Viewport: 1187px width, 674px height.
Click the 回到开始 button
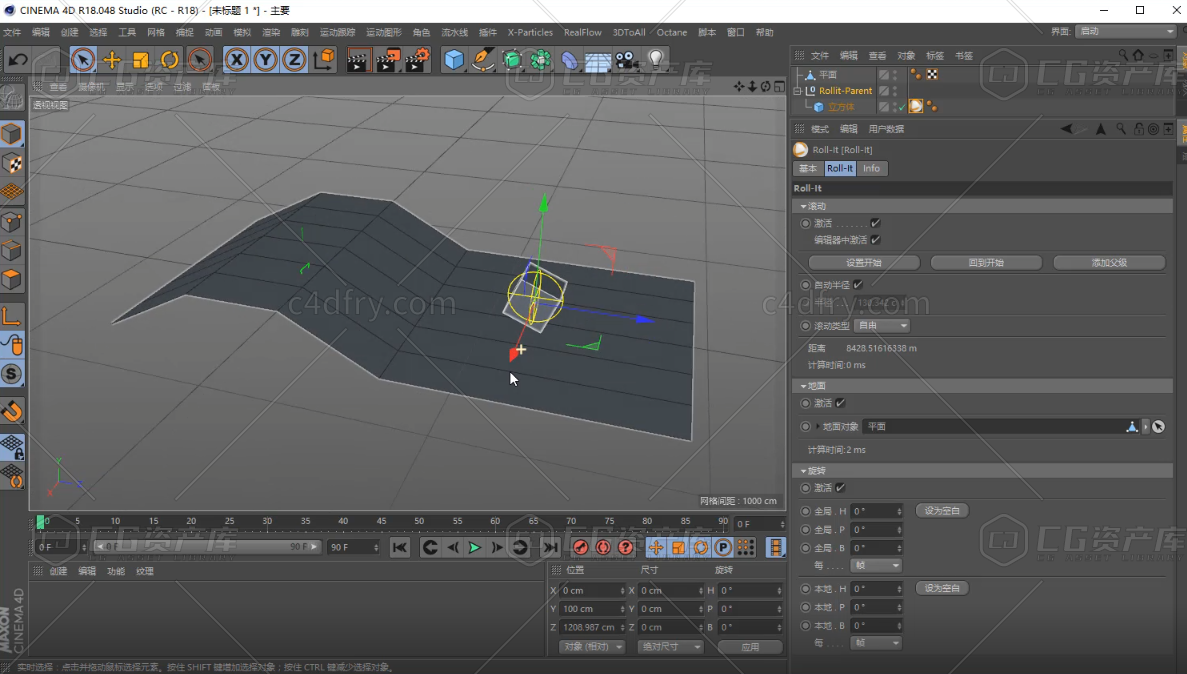coord(986,263)
